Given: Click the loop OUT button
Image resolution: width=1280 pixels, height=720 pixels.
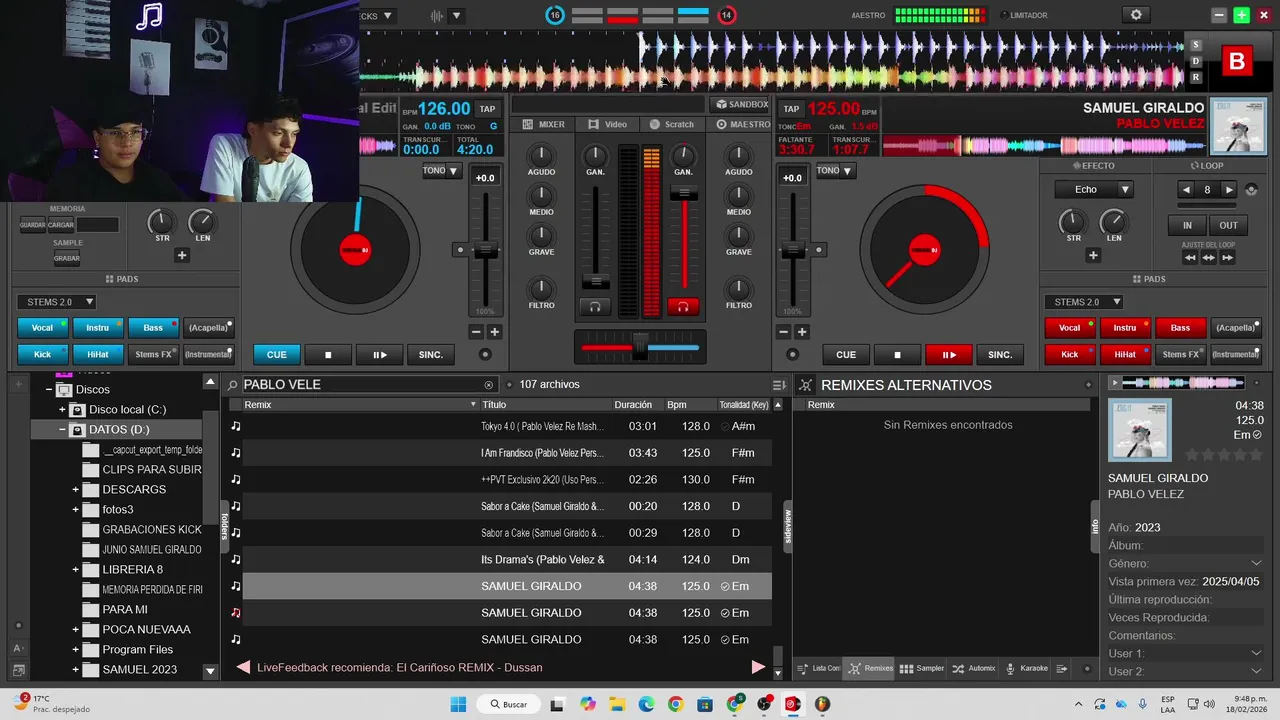Looking at the screenshot, I should pos(1229,225).
